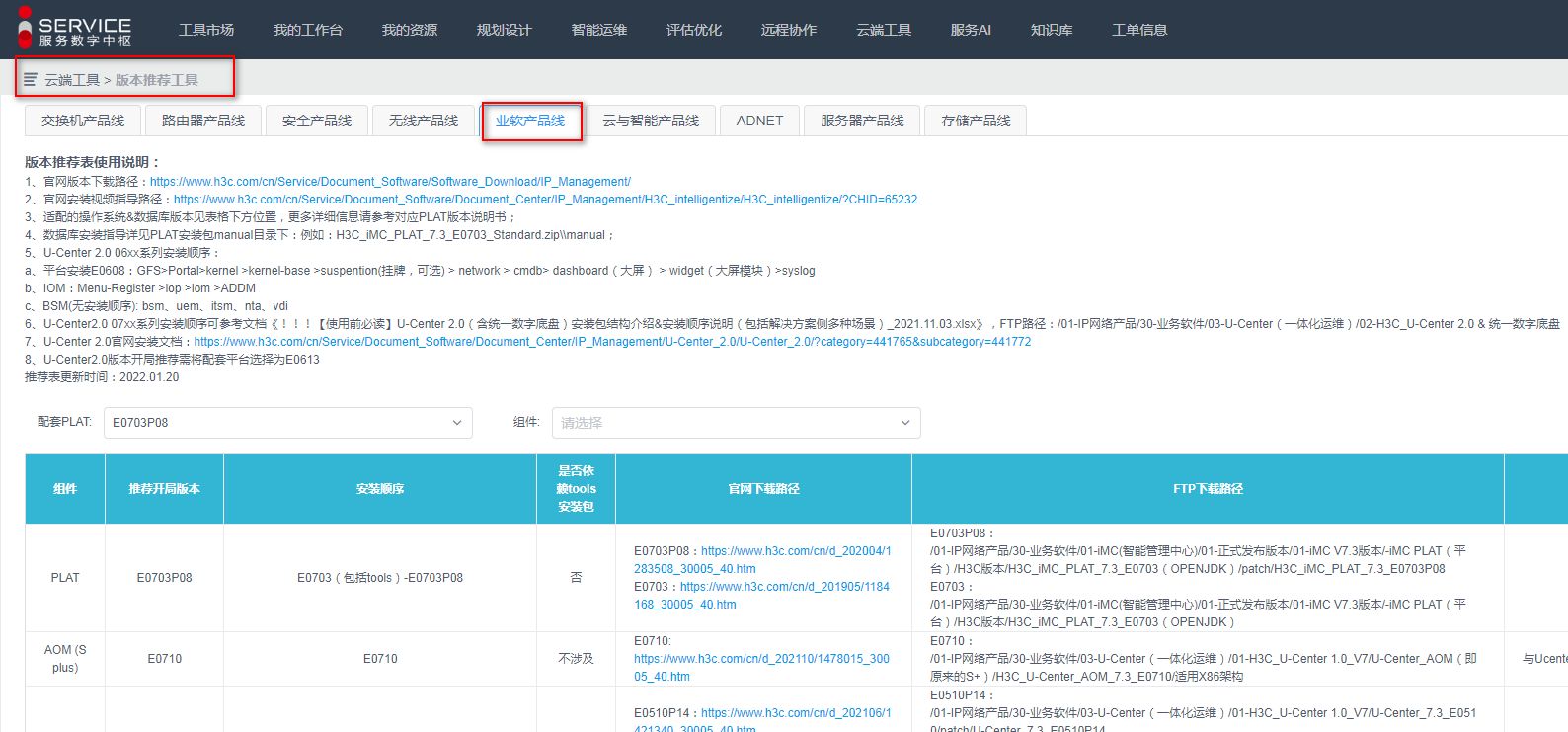Image resolution: width=1568 pixels, height=732 pixels.
Task: Open 工单信息 navigation item
Action: click(1139, 30)
